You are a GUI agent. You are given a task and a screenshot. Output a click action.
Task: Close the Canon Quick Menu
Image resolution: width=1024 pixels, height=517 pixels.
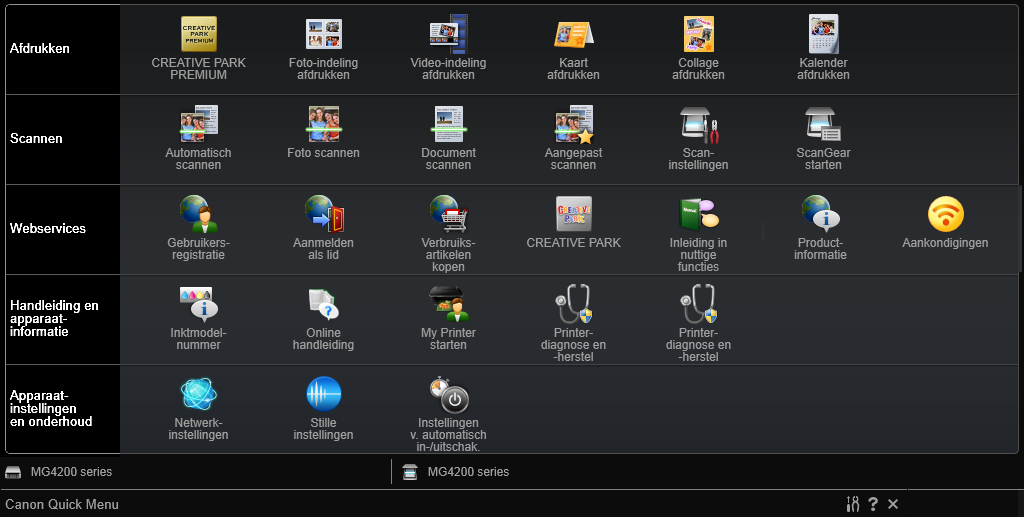[x=893, y=504]
